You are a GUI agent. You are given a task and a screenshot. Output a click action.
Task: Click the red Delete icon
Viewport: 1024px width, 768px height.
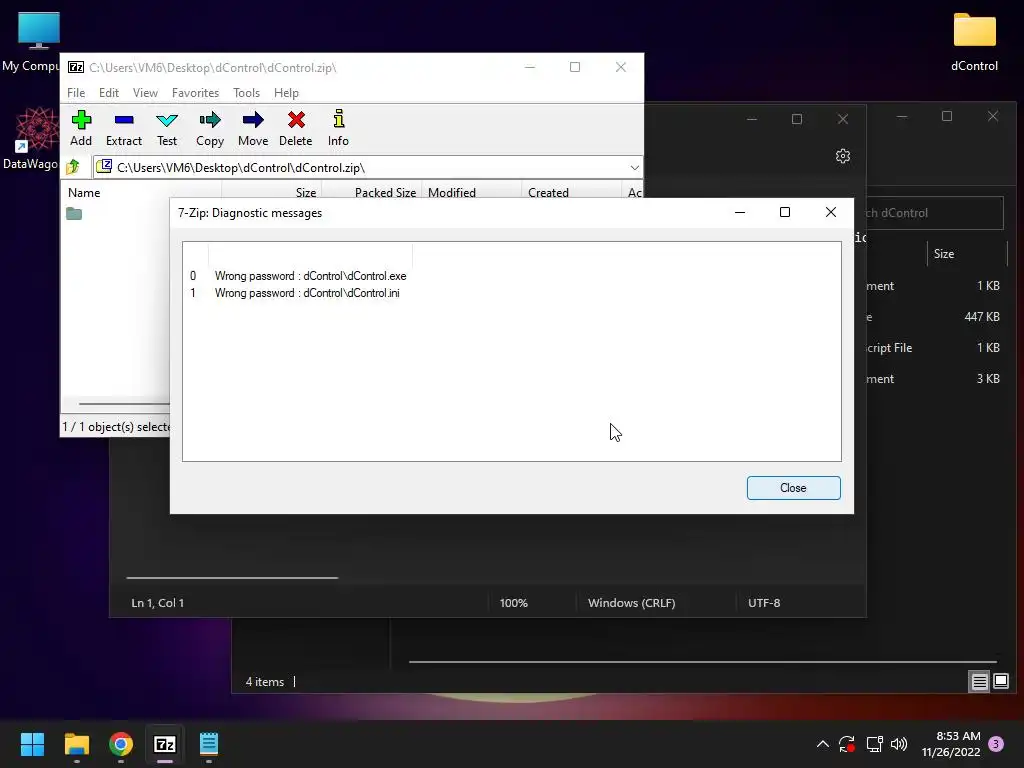pos(296,128)
